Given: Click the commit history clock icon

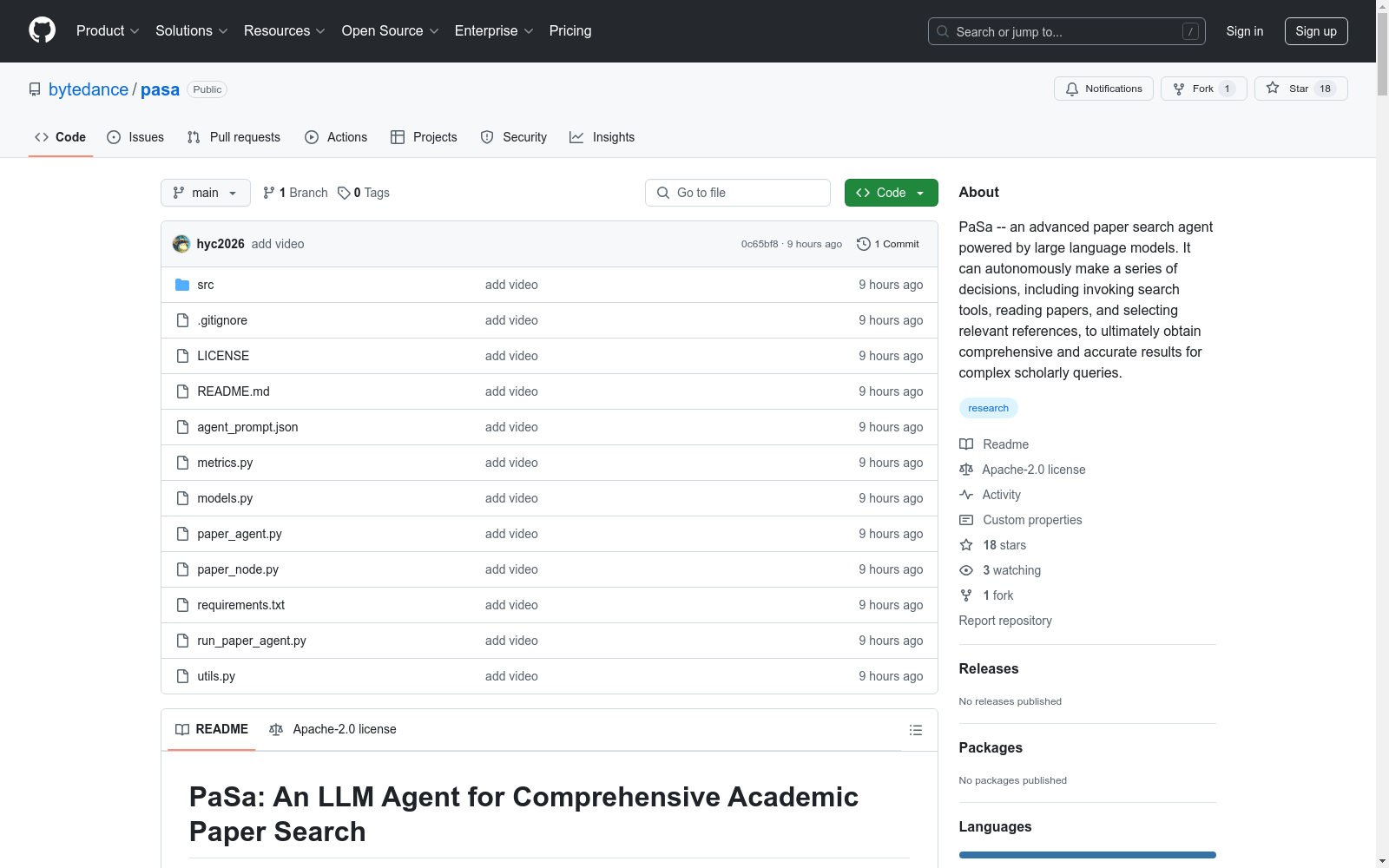Looking at the screenshot, I should 863,244.
